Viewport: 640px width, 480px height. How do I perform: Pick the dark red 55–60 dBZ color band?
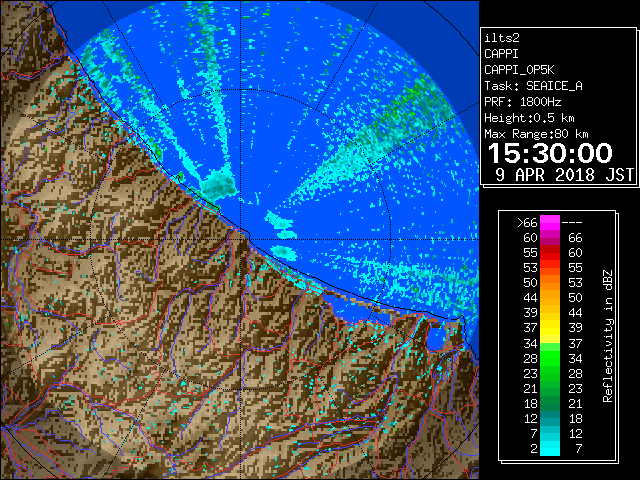[x=550, y=253]
